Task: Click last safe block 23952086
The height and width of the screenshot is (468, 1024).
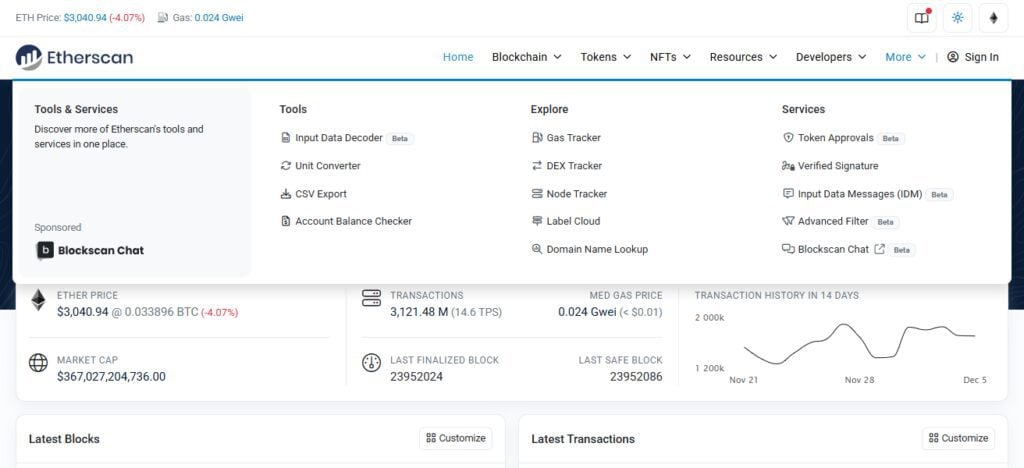Action: (636, 377)
